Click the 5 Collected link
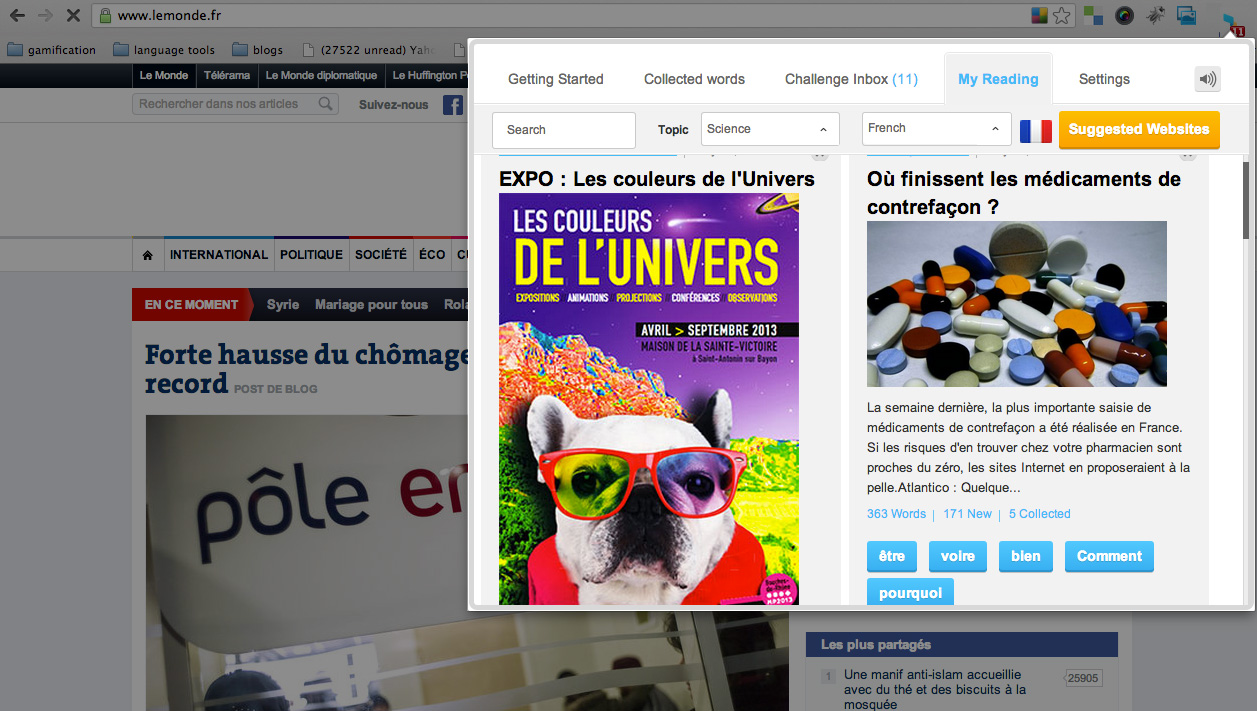 (x=1039, y=514)
